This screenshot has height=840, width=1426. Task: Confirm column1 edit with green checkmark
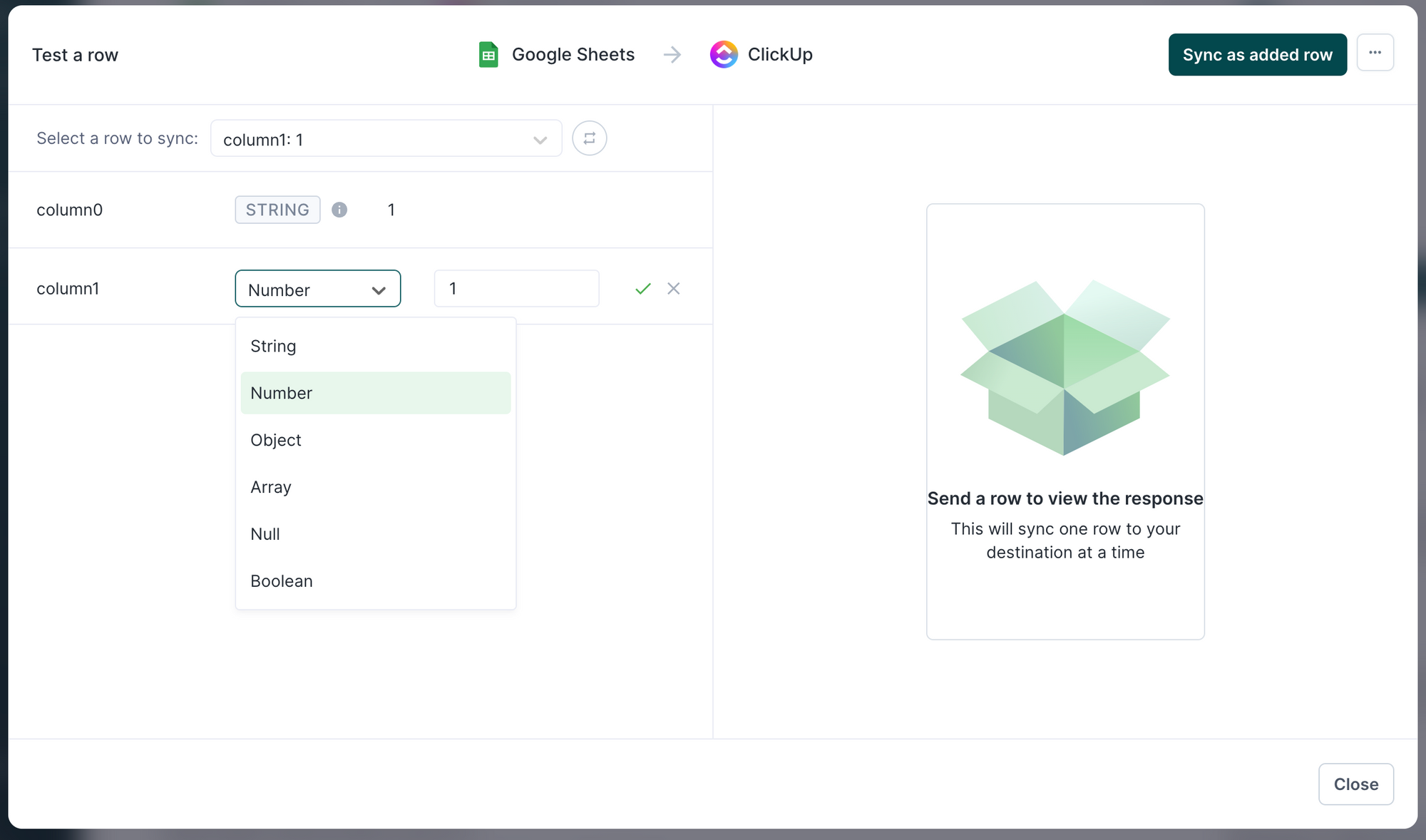(x=643, y=289)
